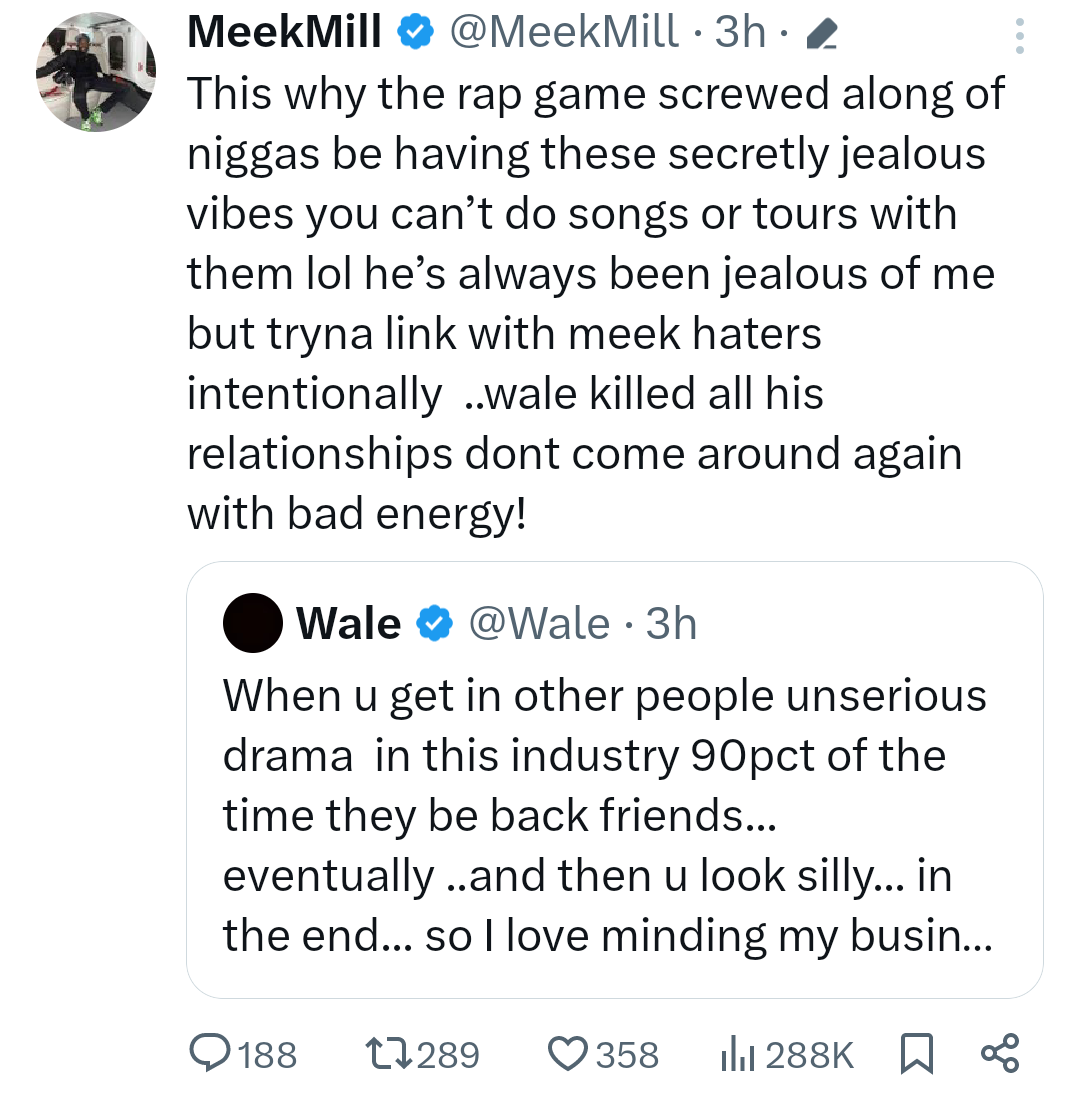Like the tweet using the heart icon
Screen dimensions: 1080x1104
point(569,1055)
